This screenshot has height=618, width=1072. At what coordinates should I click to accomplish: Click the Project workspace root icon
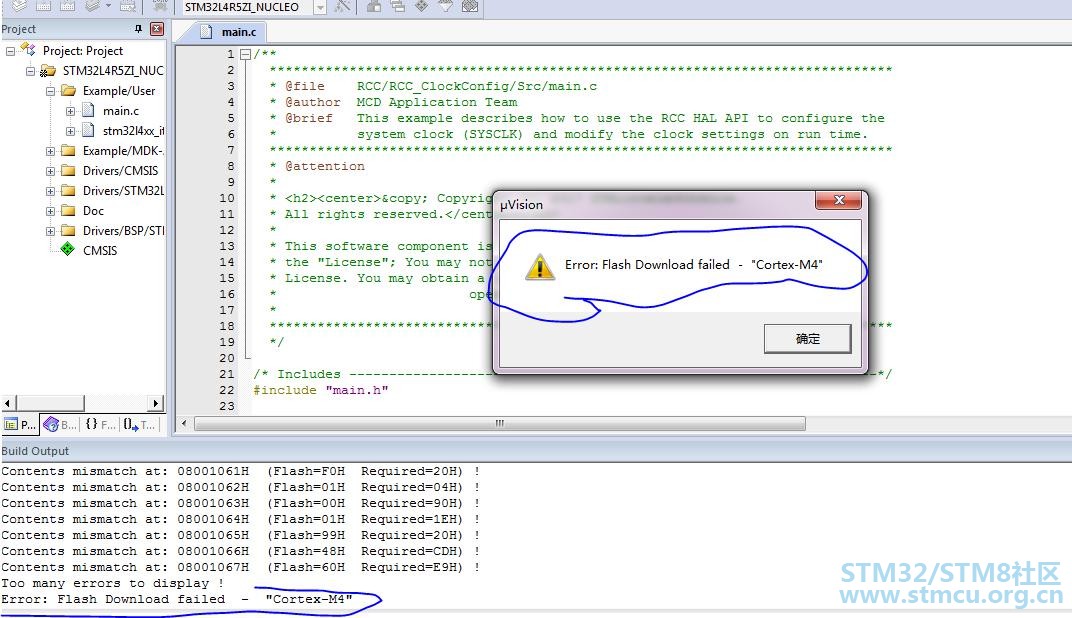[x=28, y=49]
